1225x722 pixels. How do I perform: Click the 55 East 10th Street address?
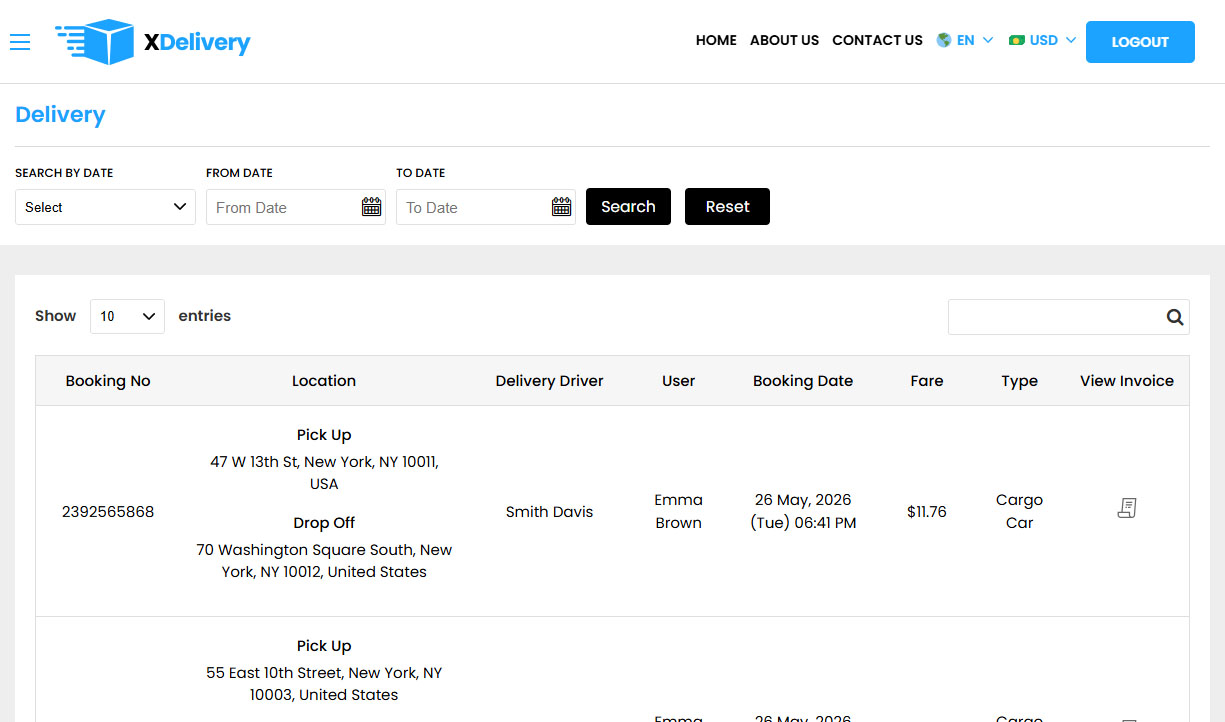click(324, 684)
